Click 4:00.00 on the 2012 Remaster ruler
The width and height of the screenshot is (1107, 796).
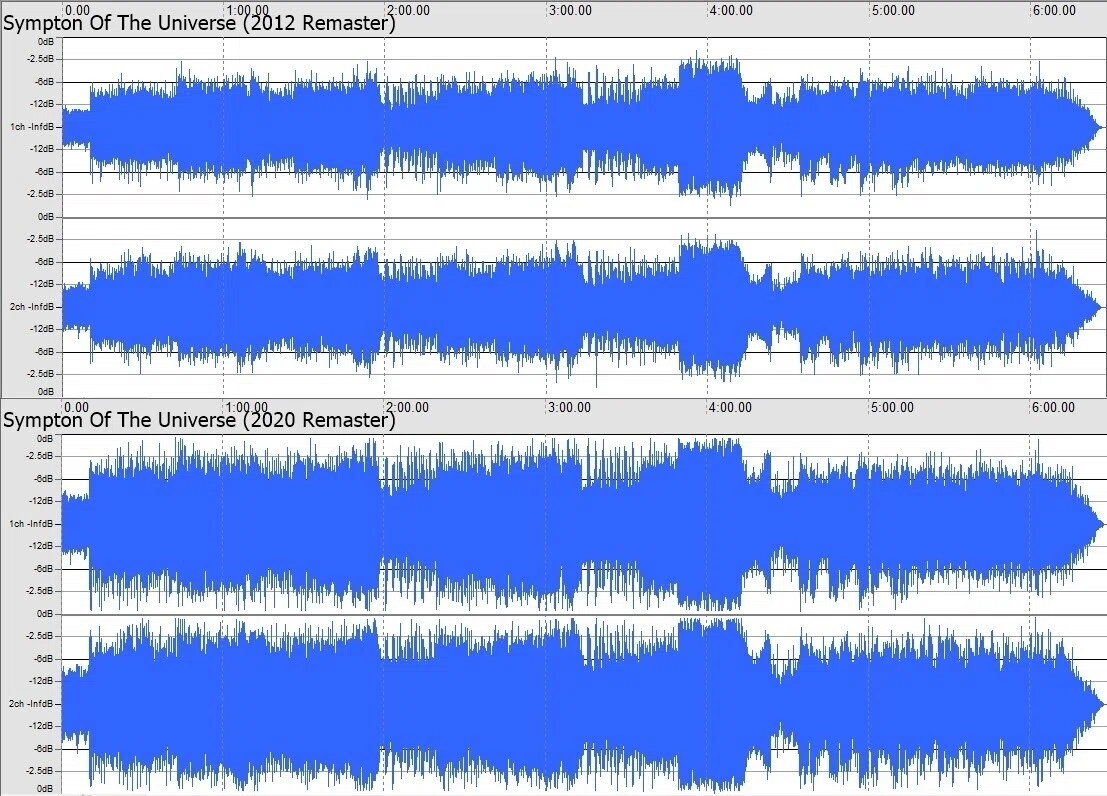732,10
